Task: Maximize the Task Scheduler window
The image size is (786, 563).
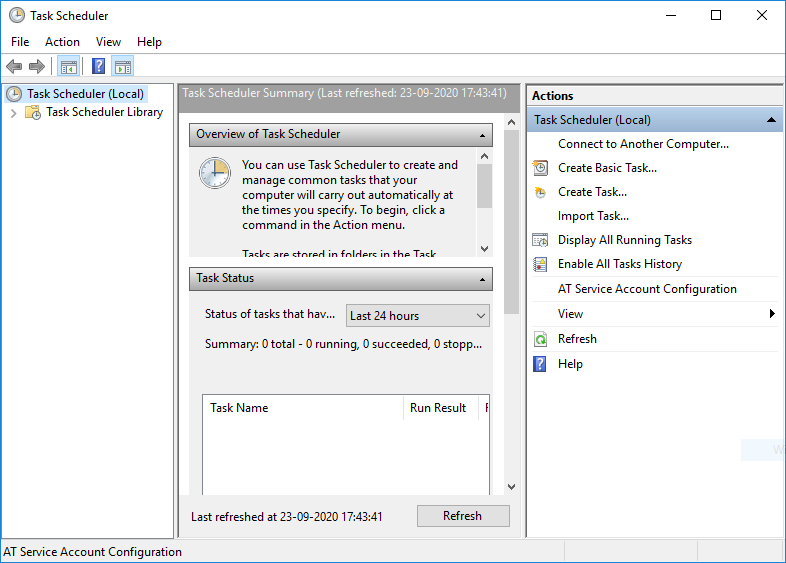Action: (x=716, y=16)
